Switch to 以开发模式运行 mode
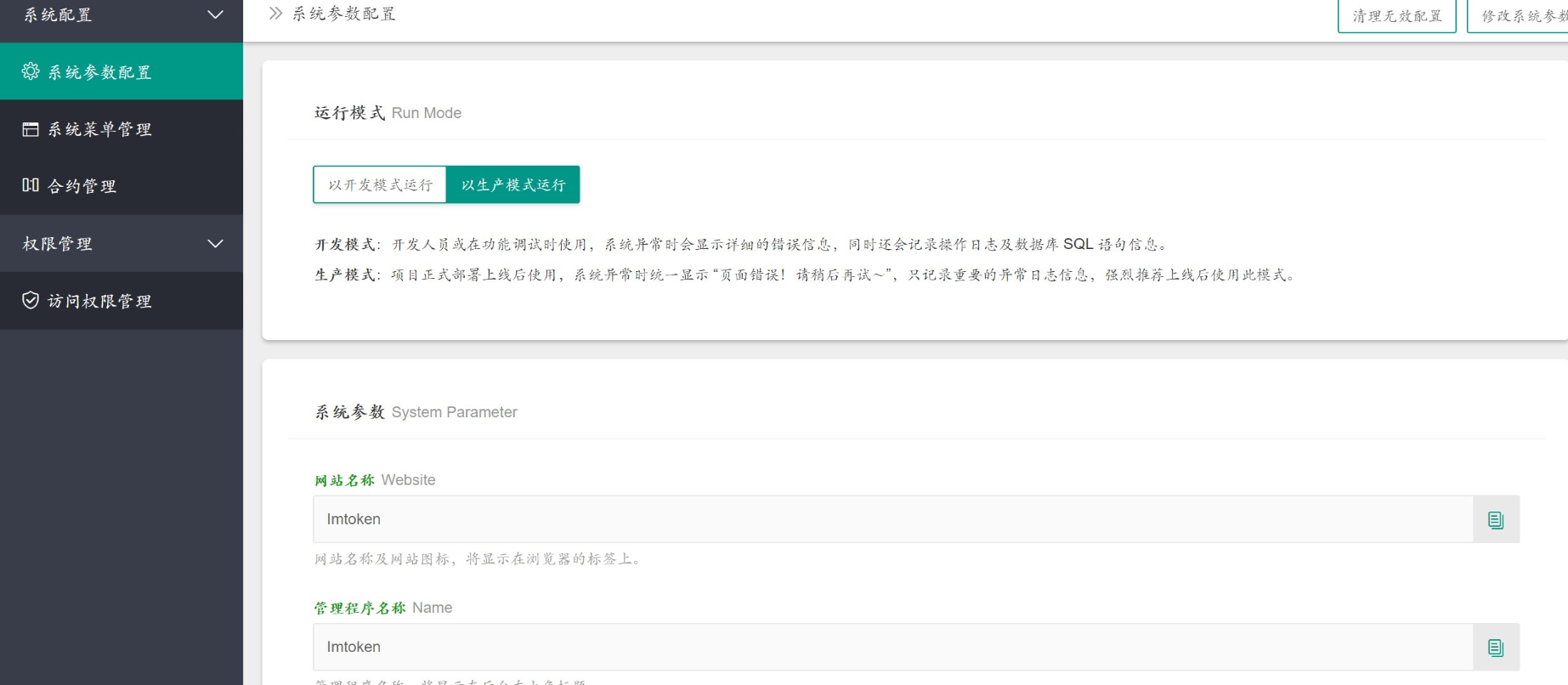 pos(380,184)
